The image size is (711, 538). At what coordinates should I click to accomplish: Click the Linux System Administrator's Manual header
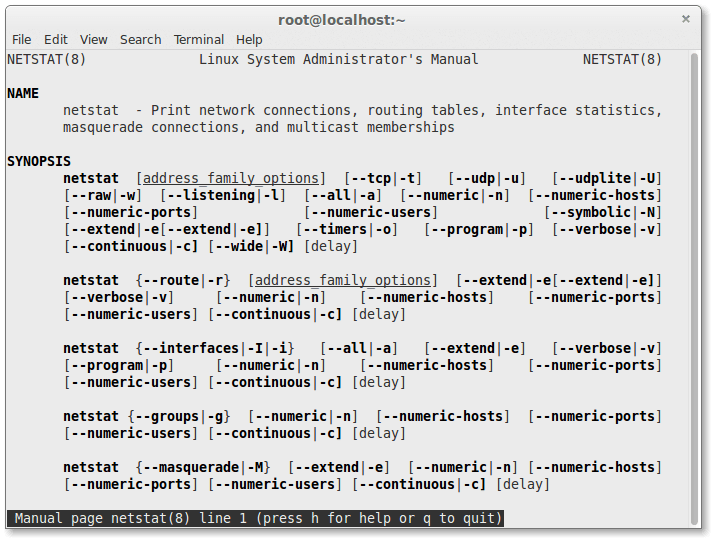click(339, 59)
